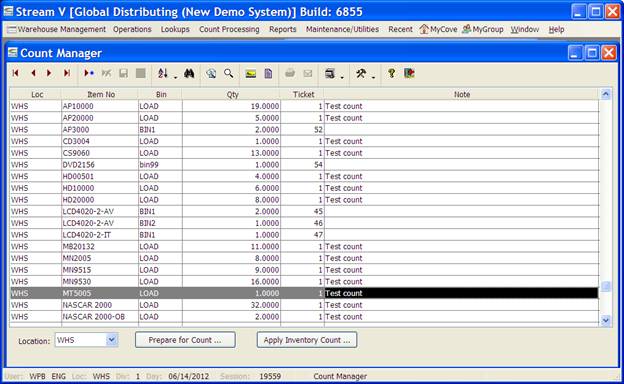Click scroll down arrow of grid
The height and width of the screenshot is (384, 624).
point(605,320)
